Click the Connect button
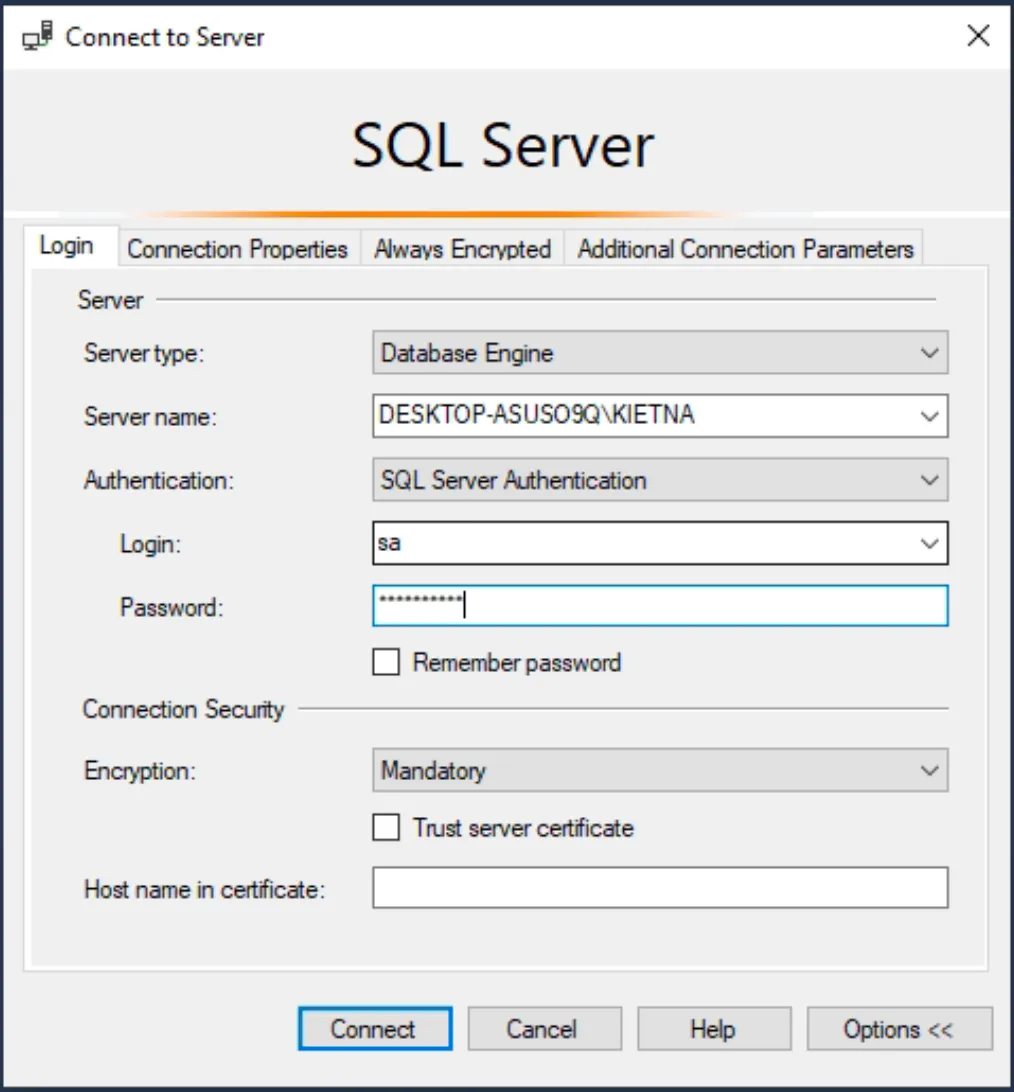The height and width of the screenshot is (1092, 1014). (375, 1029)
